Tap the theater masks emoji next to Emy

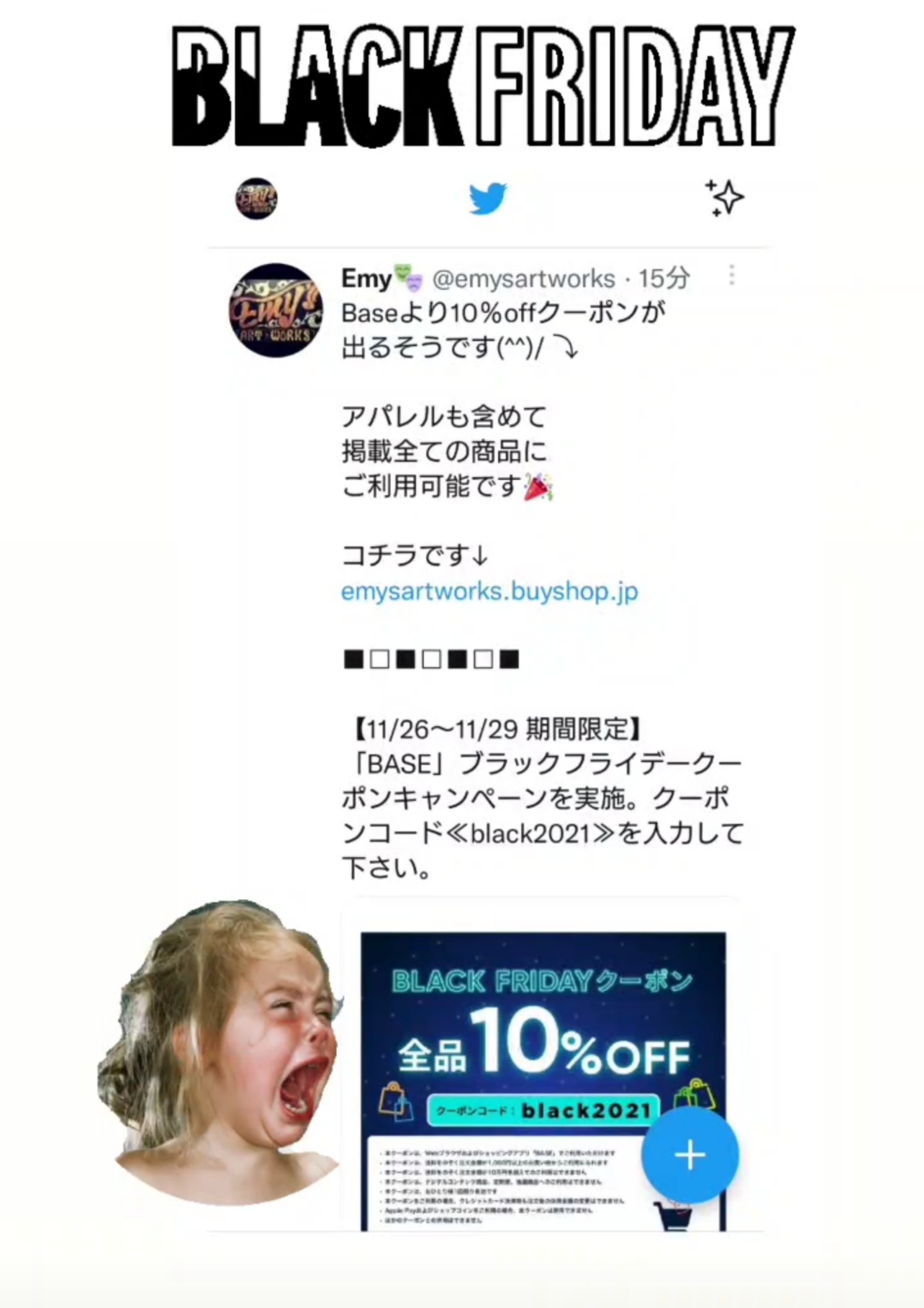(x=409, y=278)
